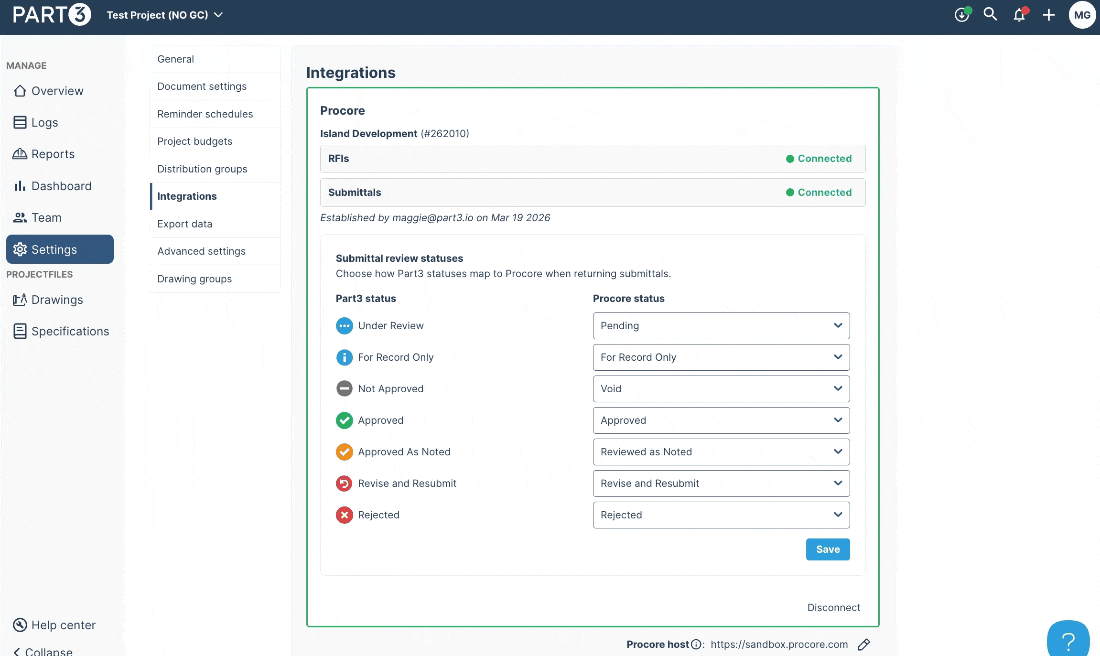Click the For Record Only info icon

[x=344, y=357]
